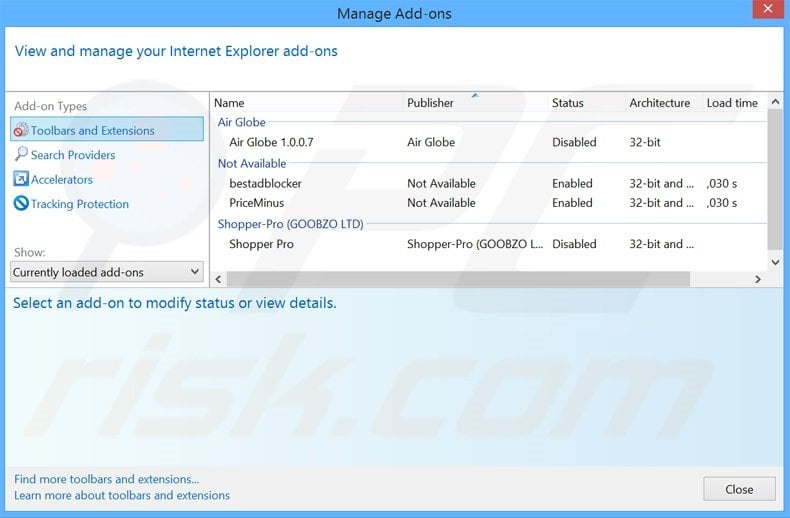
Task: Close the Manage Add-ons window with X
Action: 768,9
